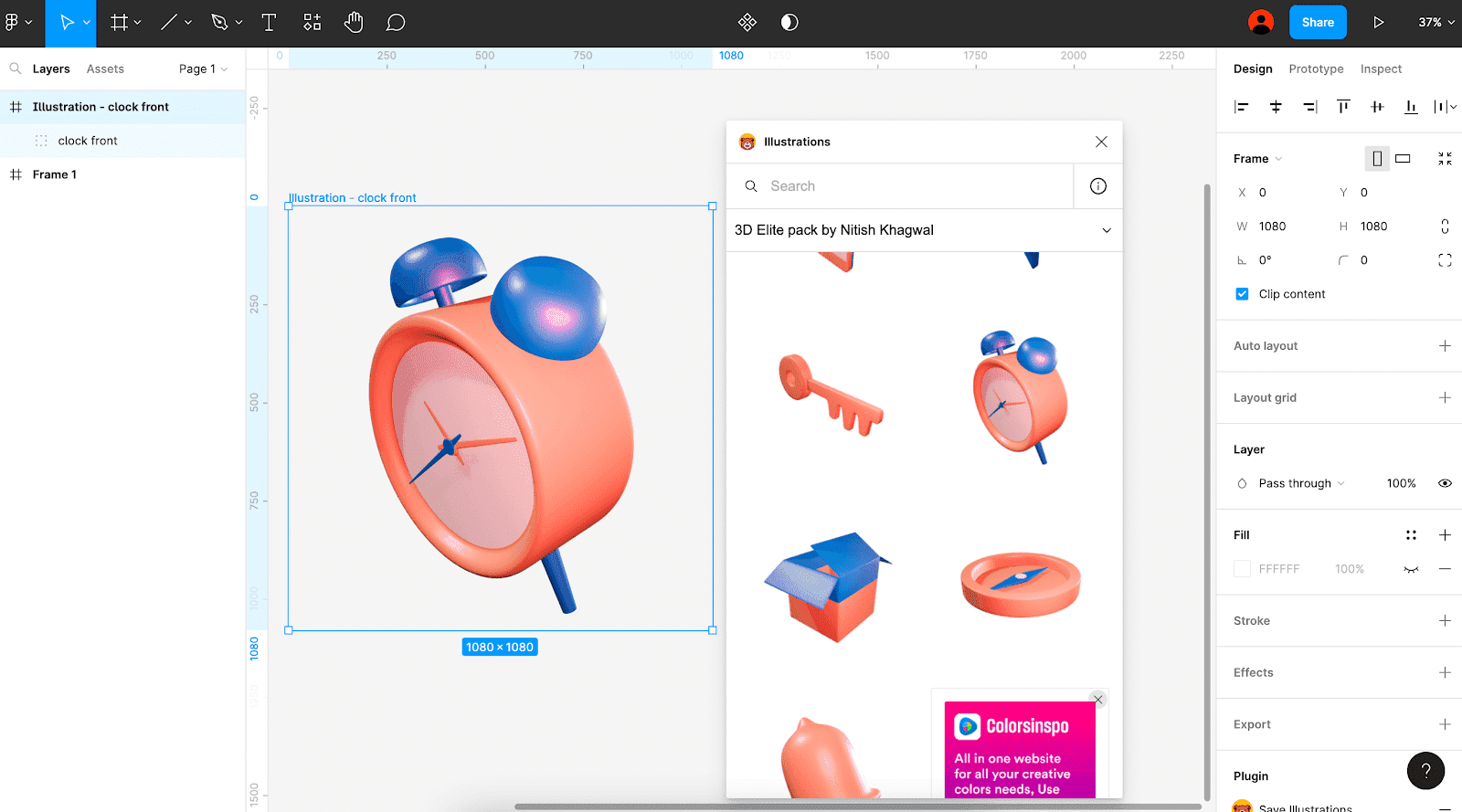The width and height of the screenshot is (1462, 812).
Task: Add a Stroke
Action: pos(1445,621)
